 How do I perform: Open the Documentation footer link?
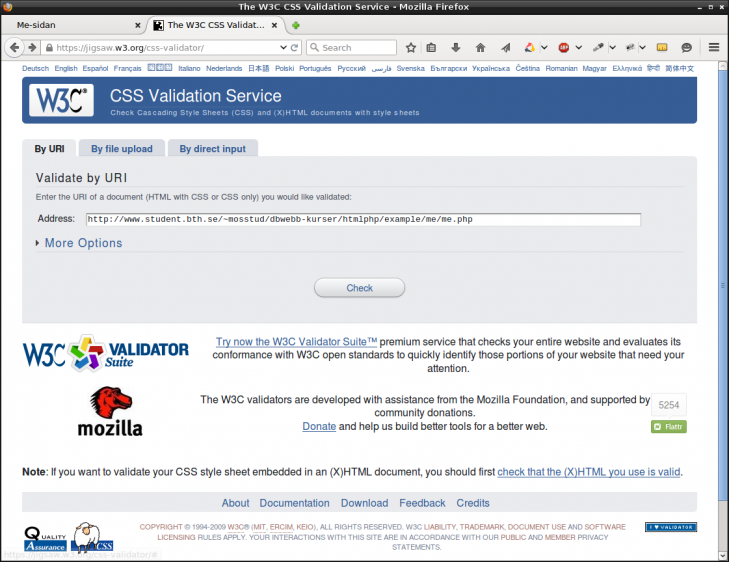coord(294,503)
